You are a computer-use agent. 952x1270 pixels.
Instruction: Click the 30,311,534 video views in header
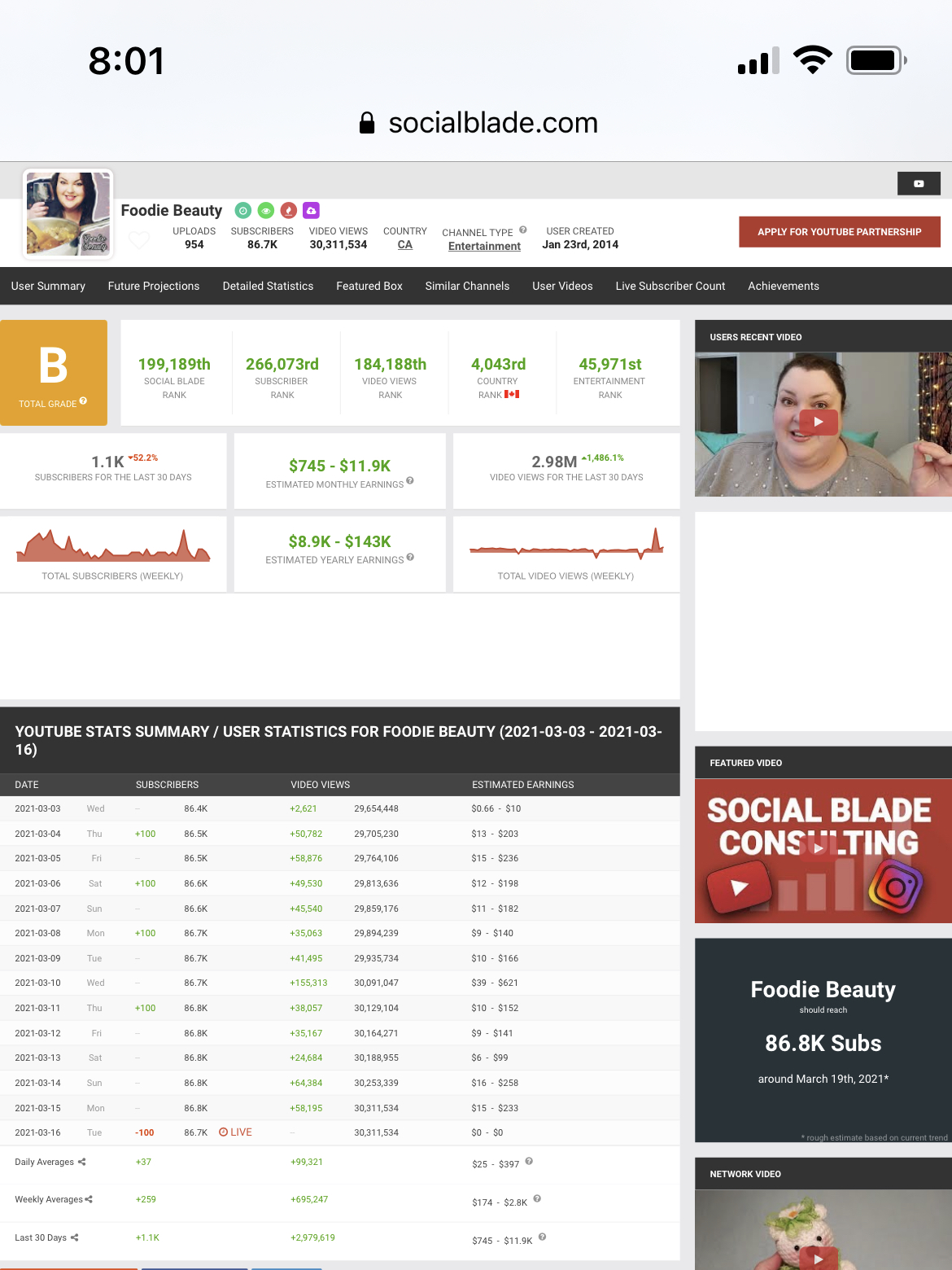click(338, 245)
